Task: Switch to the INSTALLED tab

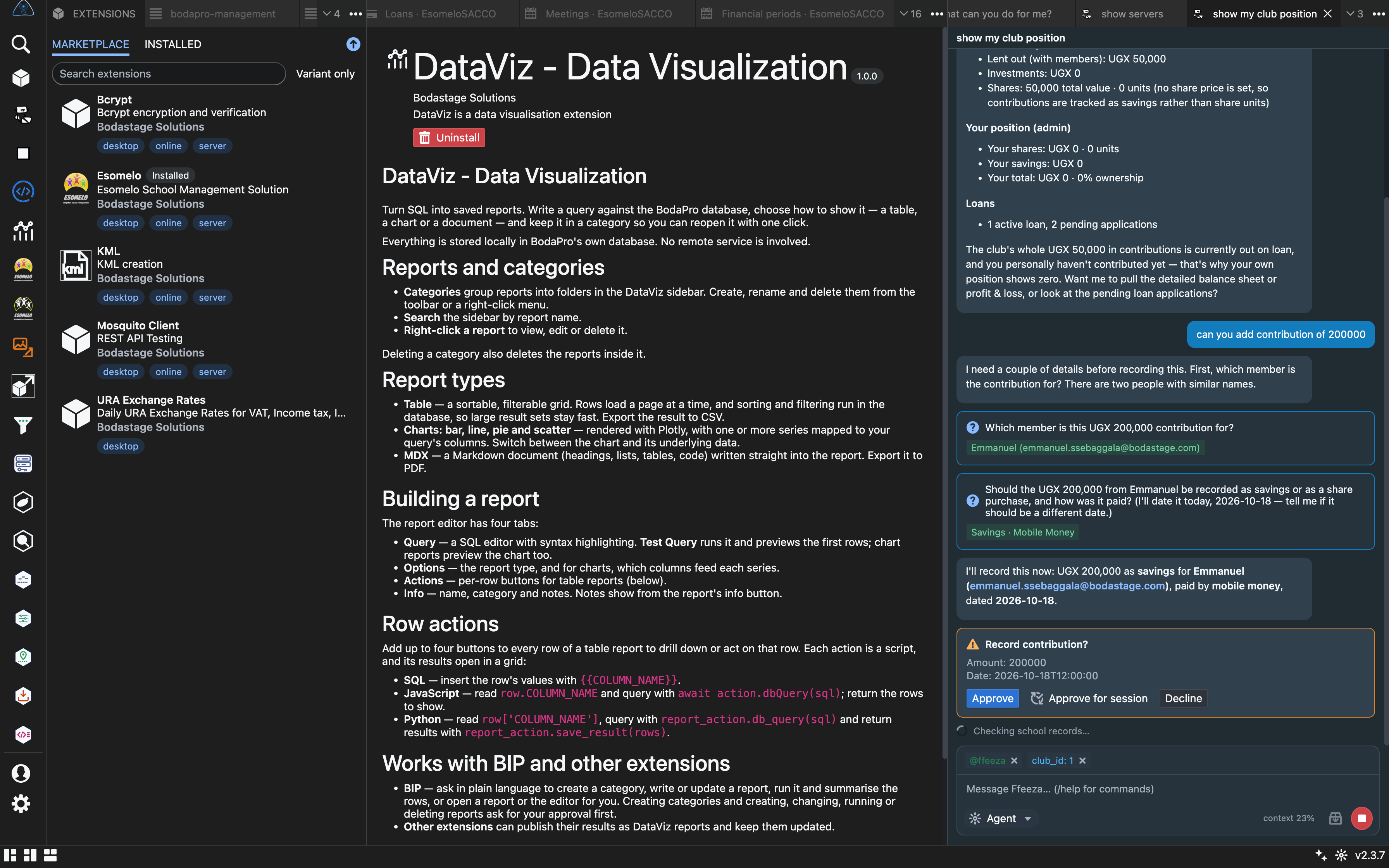Action: click(173, 44)
